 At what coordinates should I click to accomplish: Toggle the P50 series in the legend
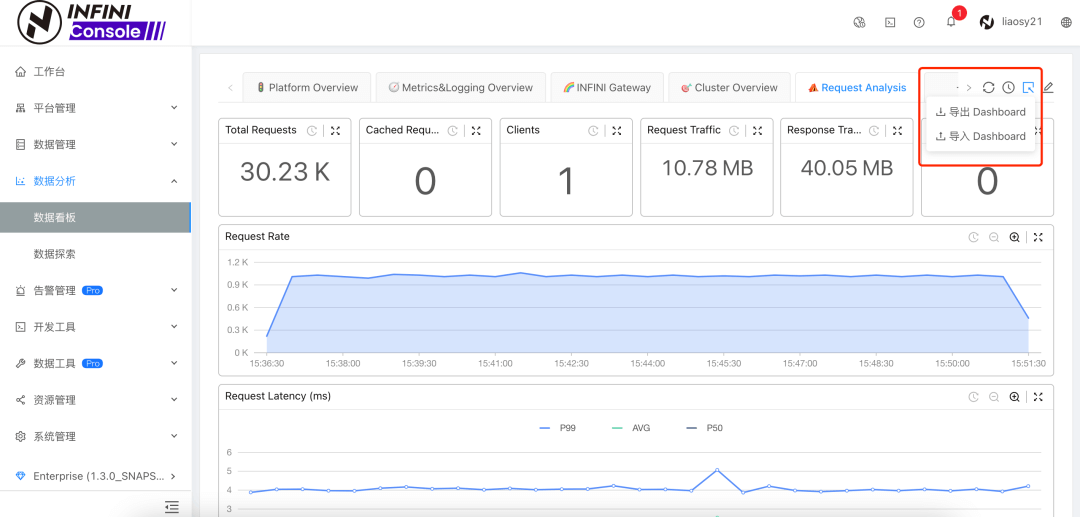(705, 428)
